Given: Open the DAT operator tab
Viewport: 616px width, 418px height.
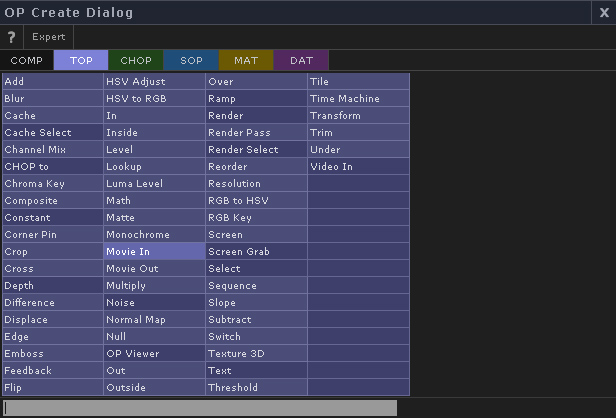Looking at the screenshot, I should coord(301,60).
